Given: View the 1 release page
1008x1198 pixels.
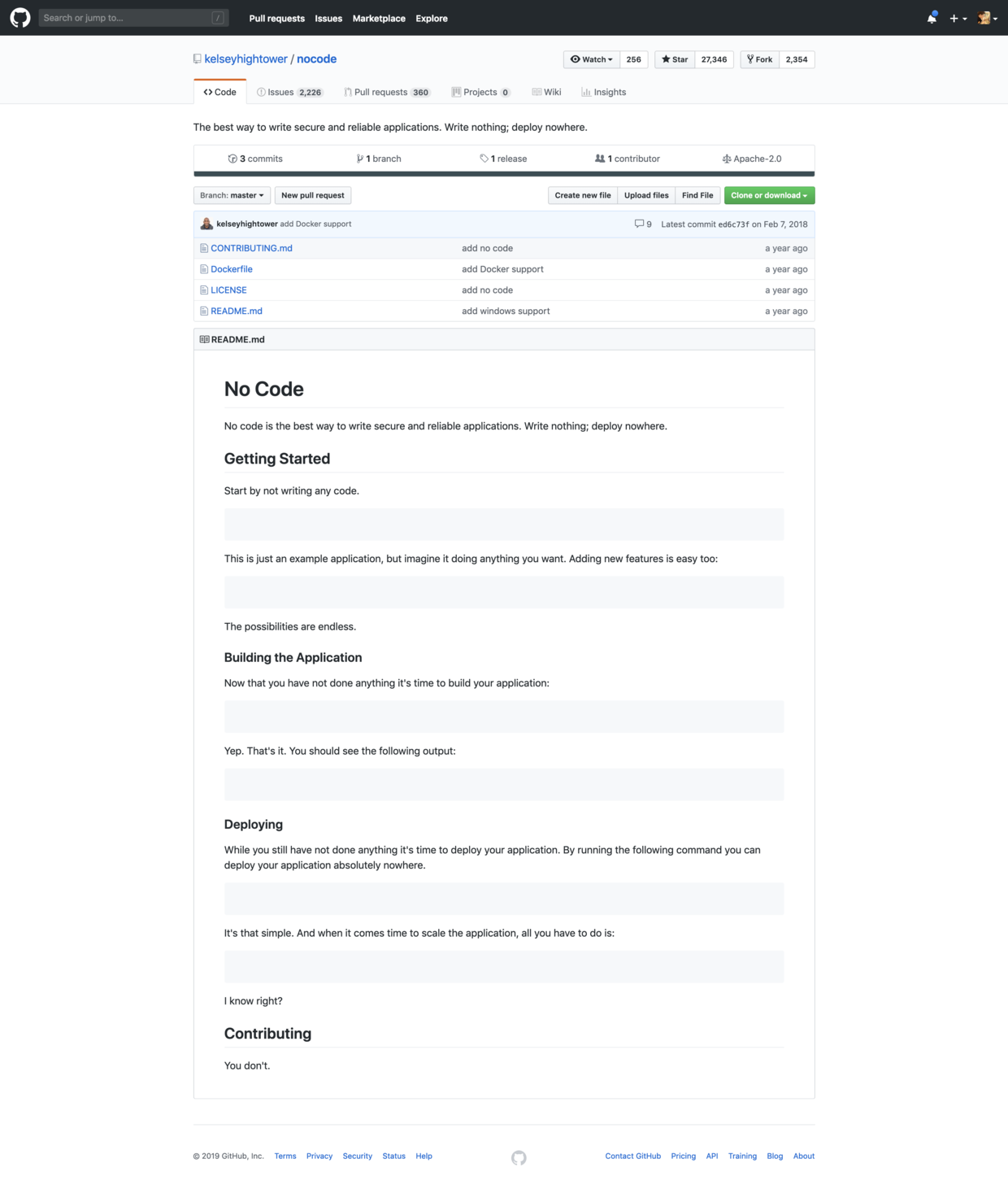Looking at the screenshot, I should 503,159.
